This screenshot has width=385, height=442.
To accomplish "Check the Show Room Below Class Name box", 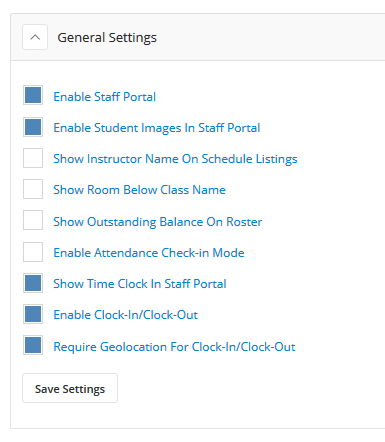I will [x=33, y=189].
